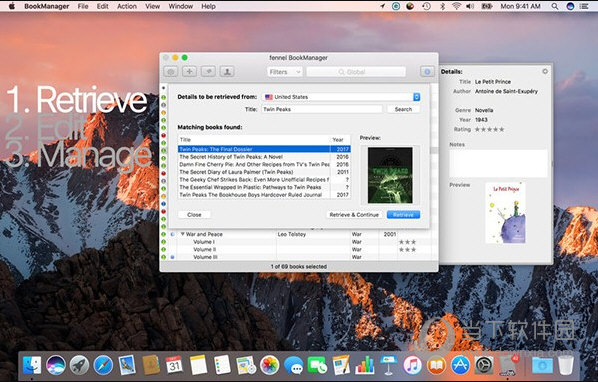Image resolution: width=598 pixels, height=382 pixels.
Task: Set rating stars for Le Petit Prince
Action: tap(489, 130)
